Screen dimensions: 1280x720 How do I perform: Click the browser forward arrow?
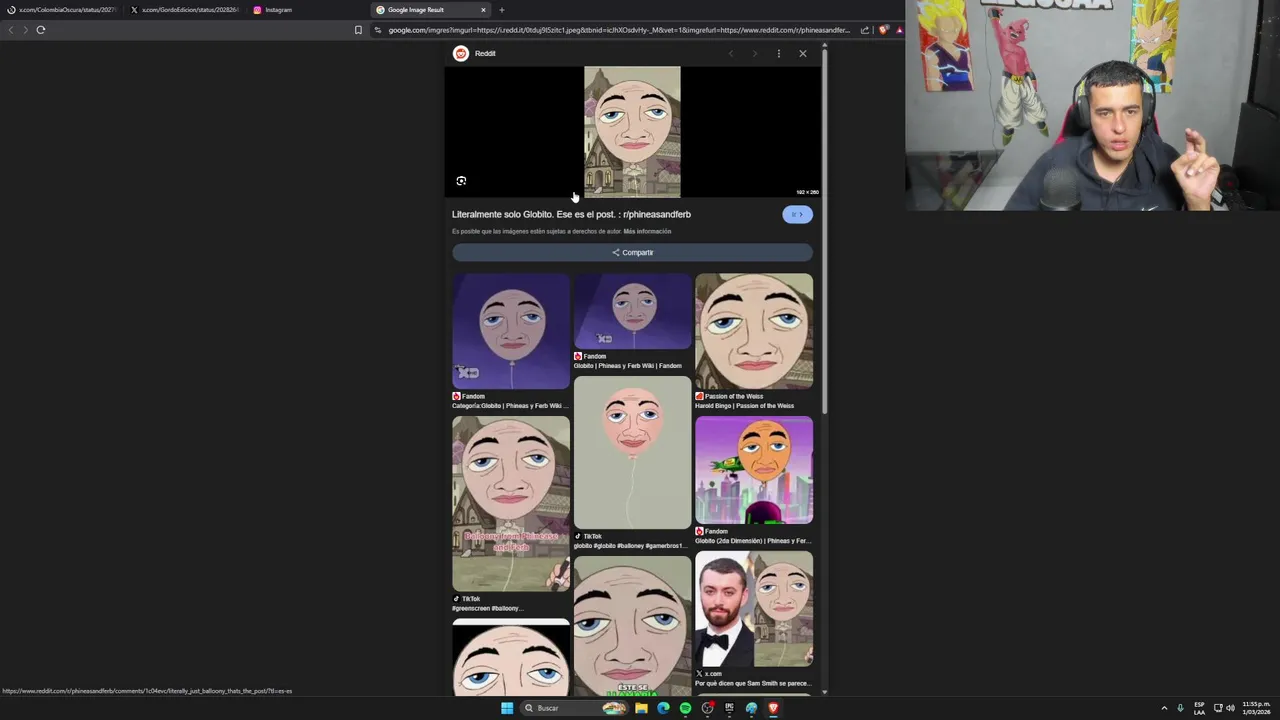26,30
